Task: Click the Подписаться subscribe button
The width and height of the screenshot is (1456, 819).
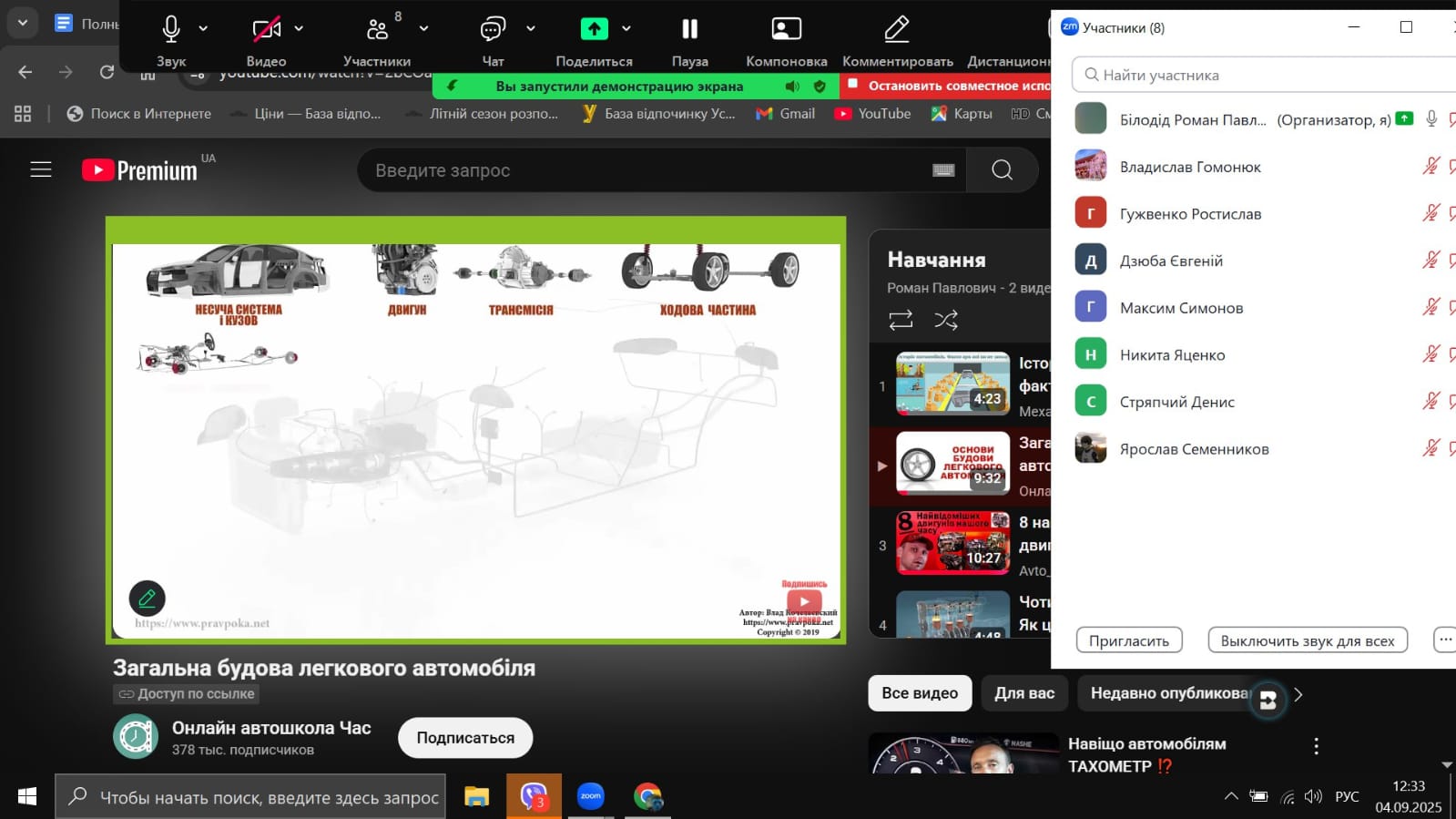Action: 465,738
